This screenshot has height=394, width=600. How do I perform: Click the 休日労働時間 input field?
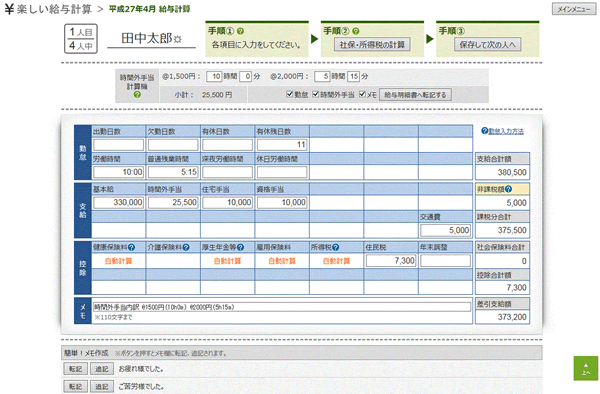point(282,172)
